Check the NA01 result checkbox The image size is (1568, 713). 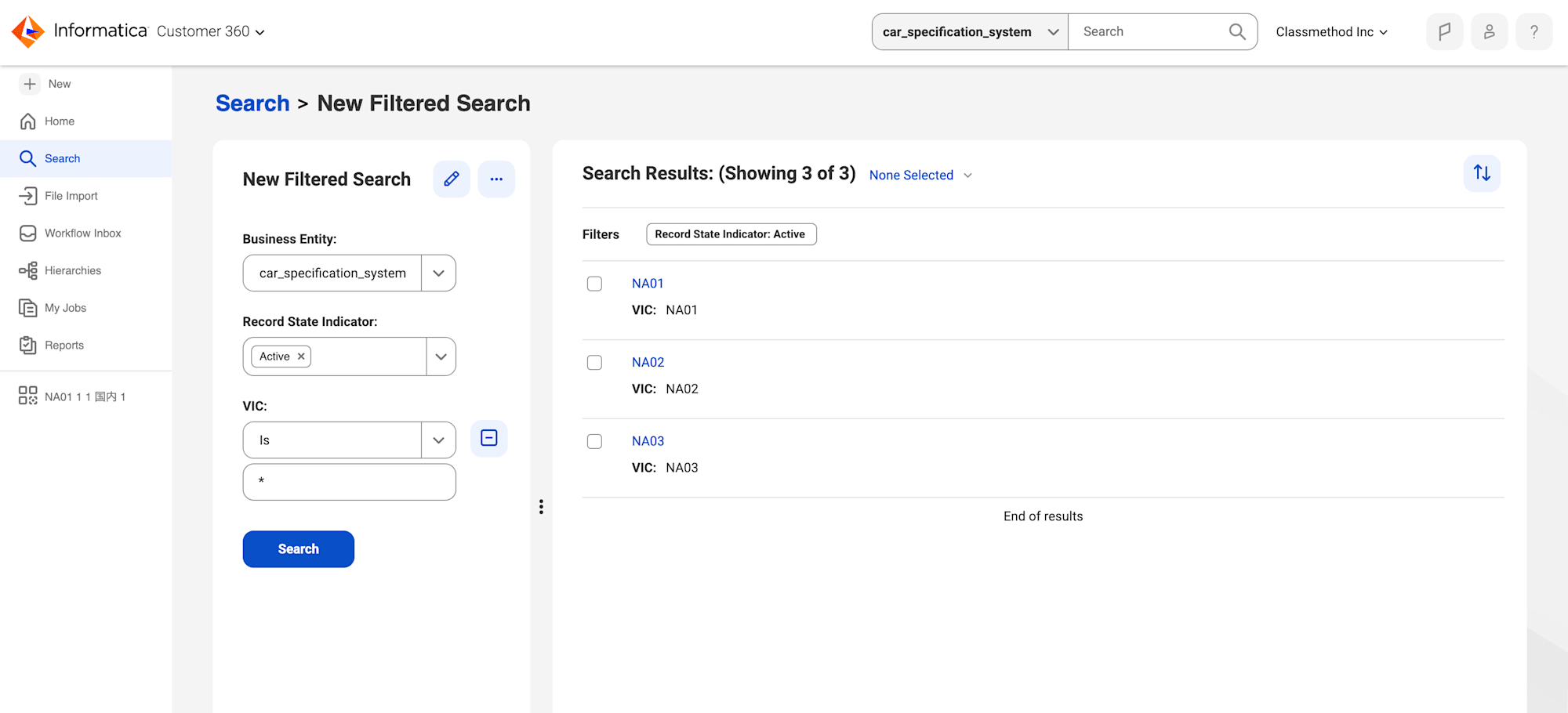click(x=595, y=284)
